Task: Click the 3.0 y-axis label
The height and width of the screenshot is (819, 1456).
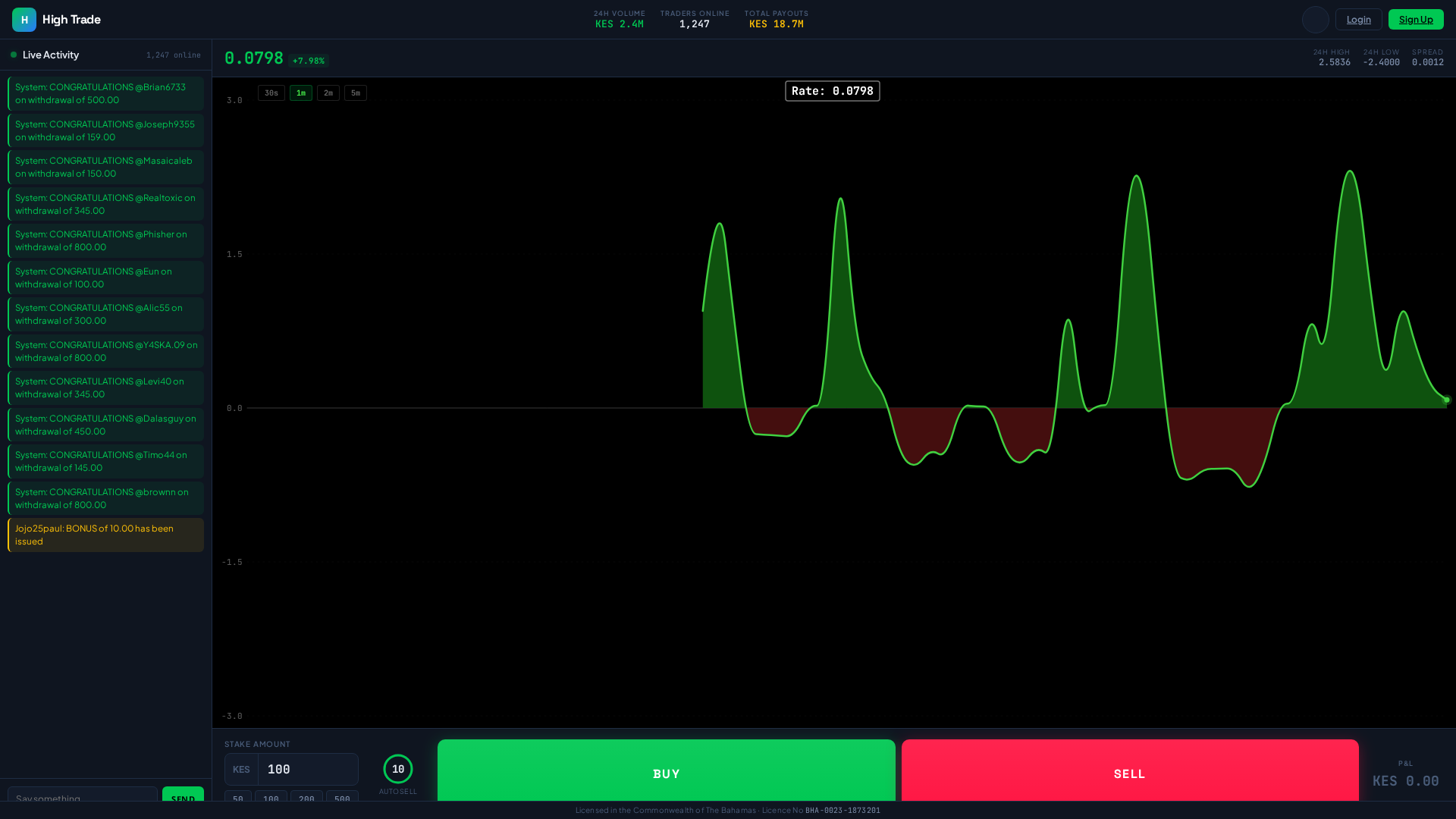Action: point(234,101)
